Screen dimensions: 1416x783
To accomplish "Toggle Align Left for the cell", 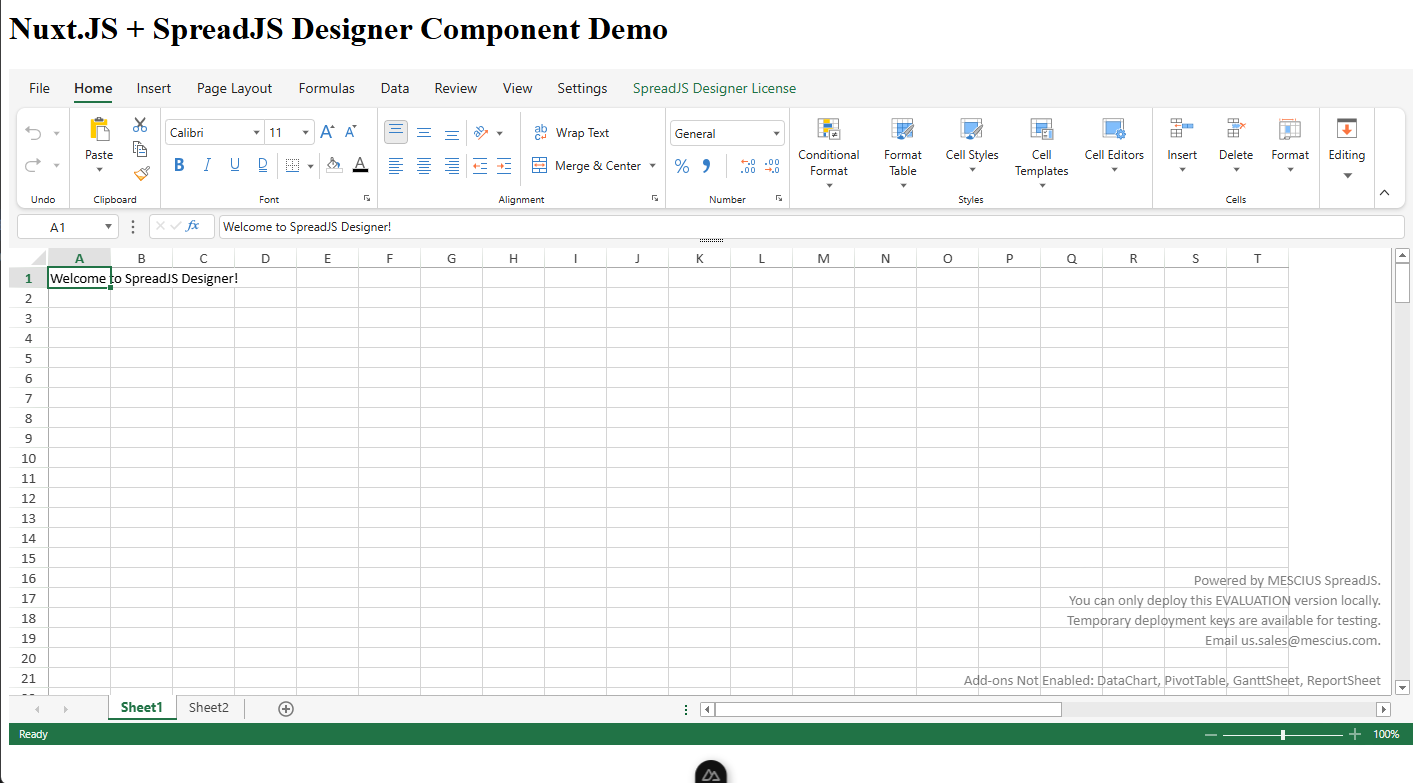I will (396, 166).
